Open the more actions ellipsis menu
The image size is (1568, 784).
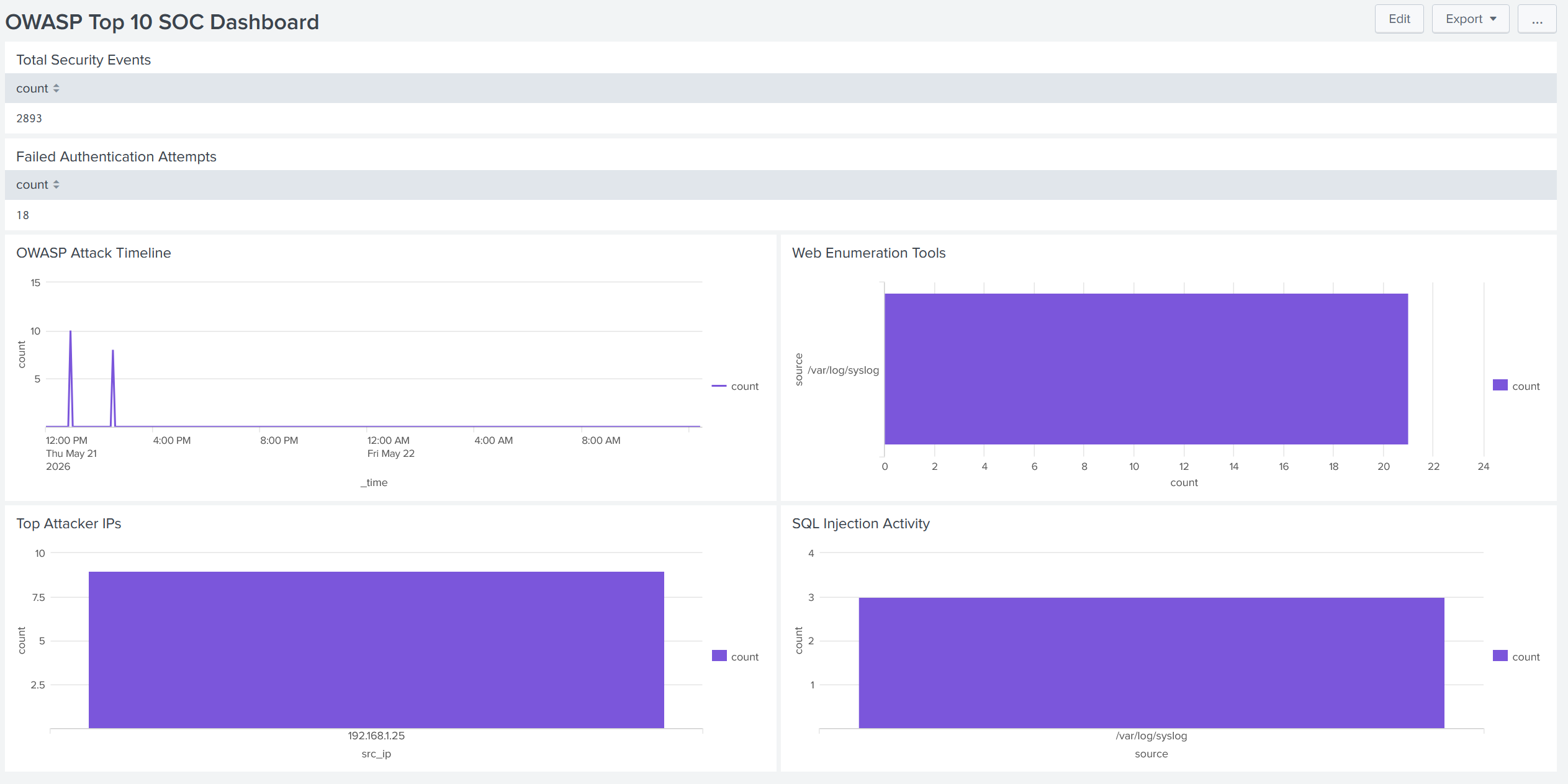pyautogui.click(x=1536, y=19)
